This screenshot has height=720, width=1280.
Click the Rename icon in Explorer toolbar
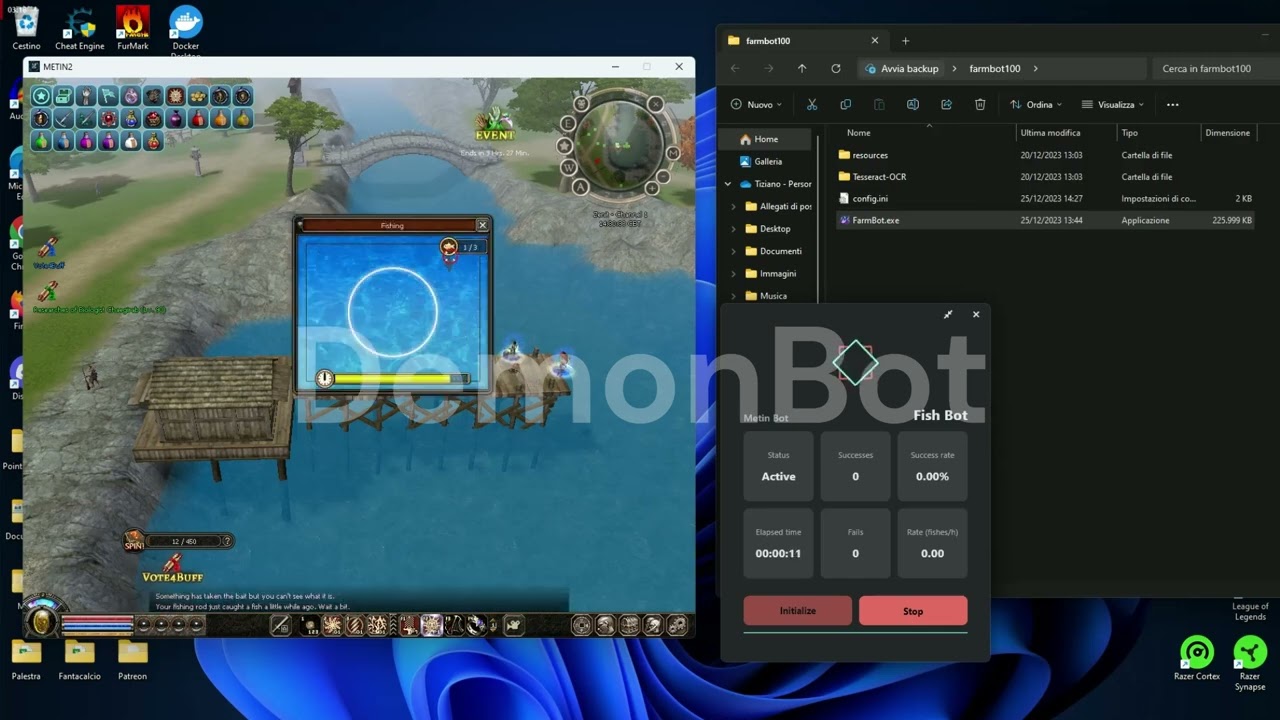point(913,104)
